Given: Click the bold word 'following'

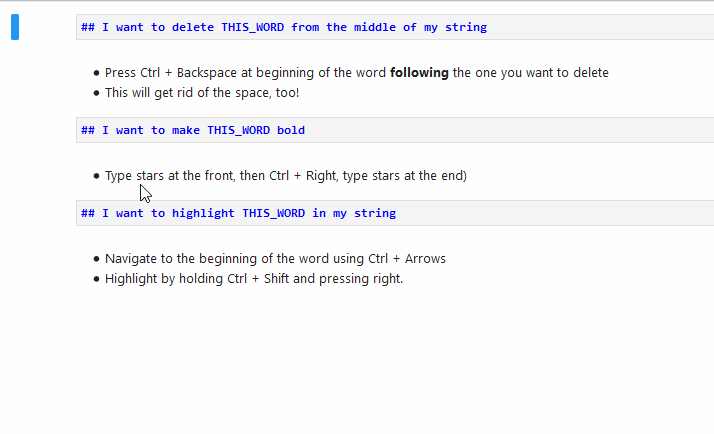Looking at the screenshot, I should point(419,73).
